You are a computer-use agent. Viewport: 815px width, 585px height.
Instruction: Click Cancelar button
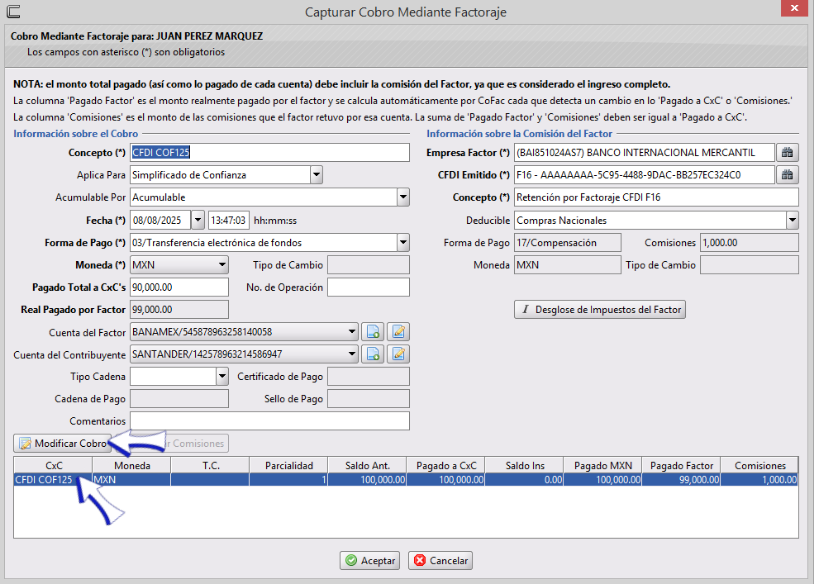[440, 561]
